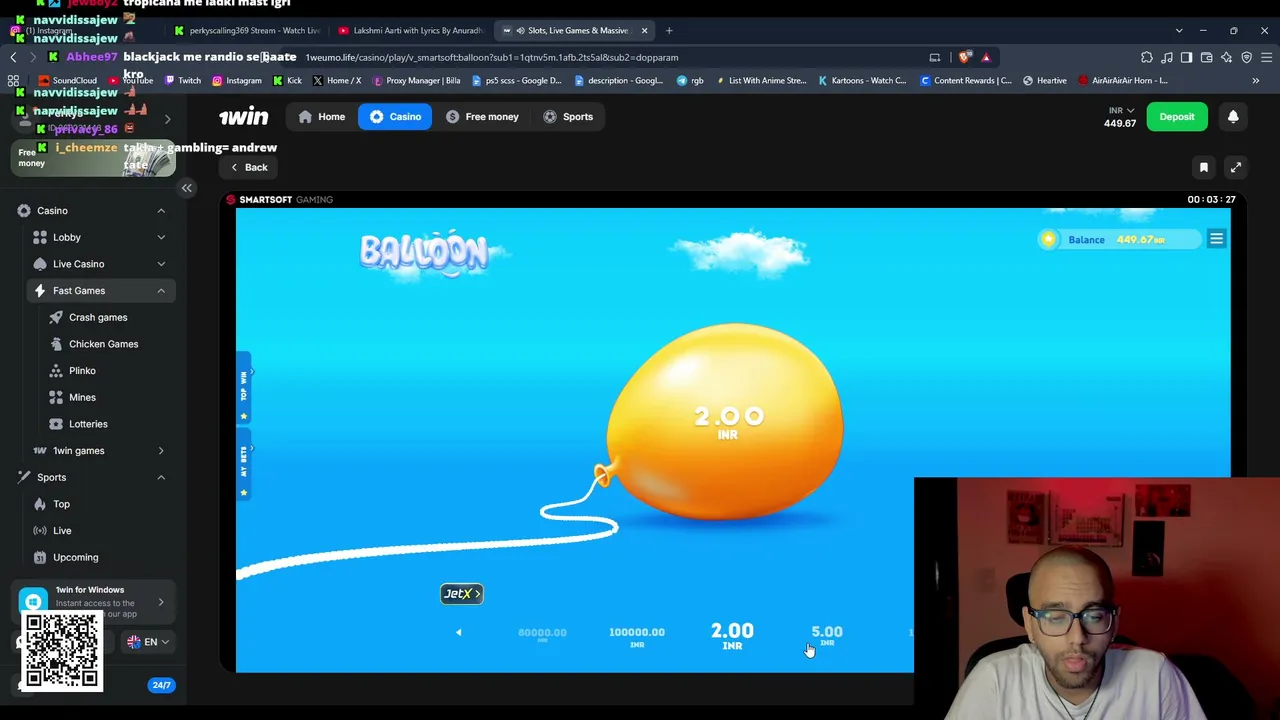Screen dimensions: 1280x720
Task: Click the green Deposit button
Action: 1177,117
